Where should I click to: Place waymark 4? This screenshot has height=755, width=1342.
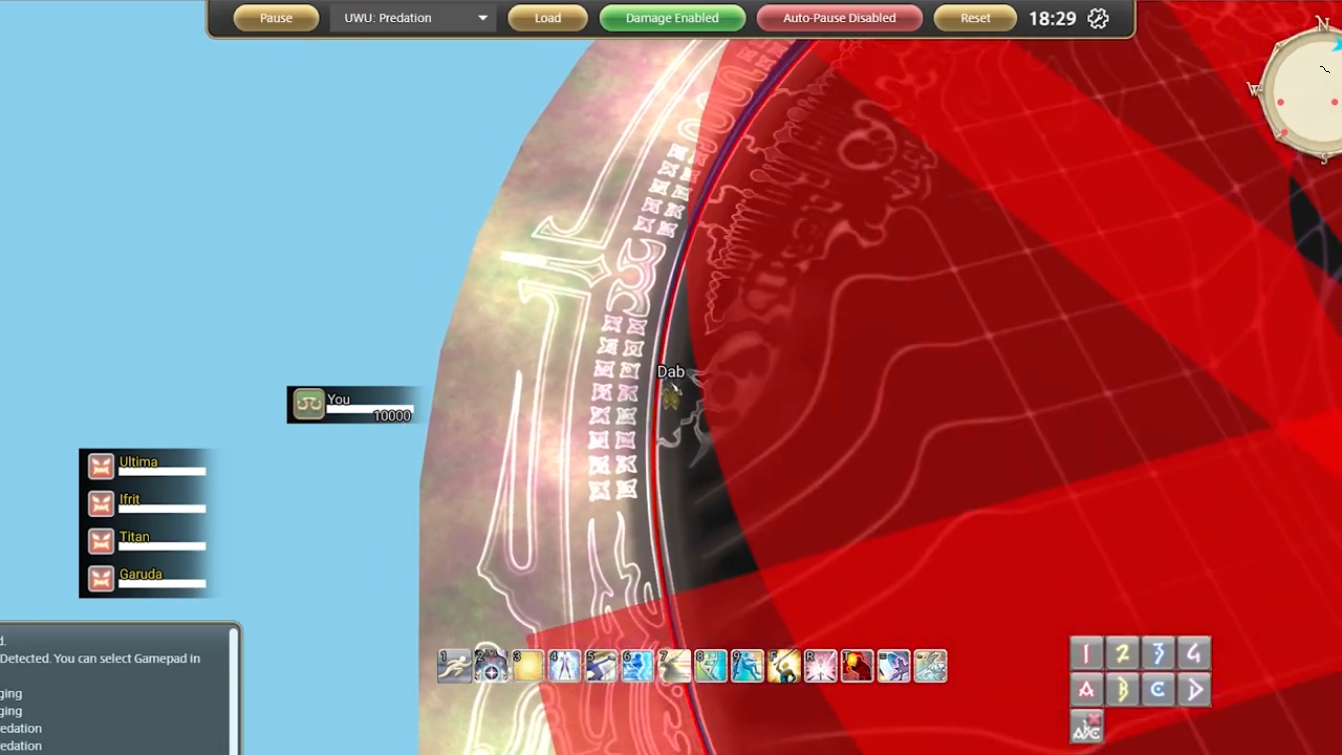1194,654
